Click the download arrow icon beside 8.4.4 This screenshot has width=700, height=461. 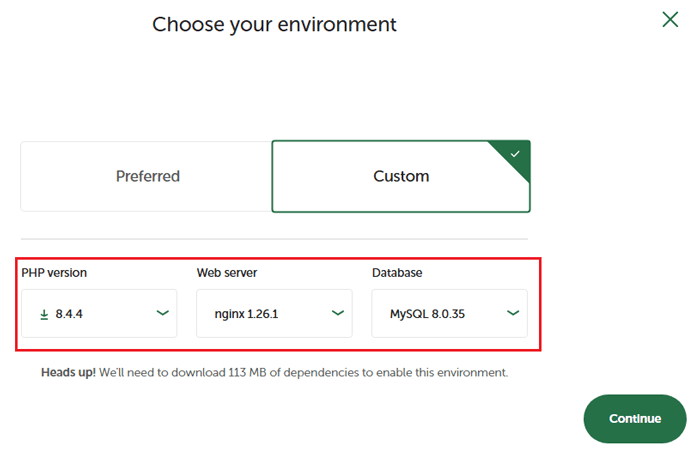click(44, 314)
